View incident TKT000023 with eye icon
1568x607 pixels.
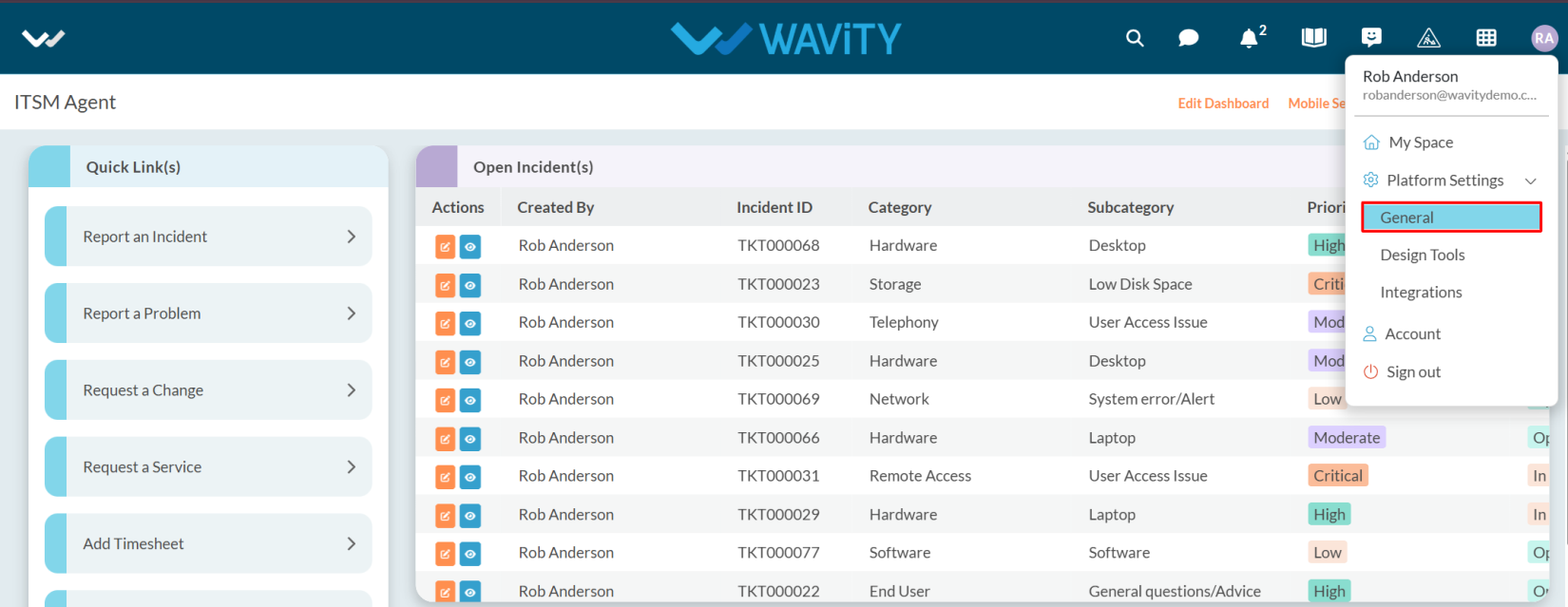(470, 285)
